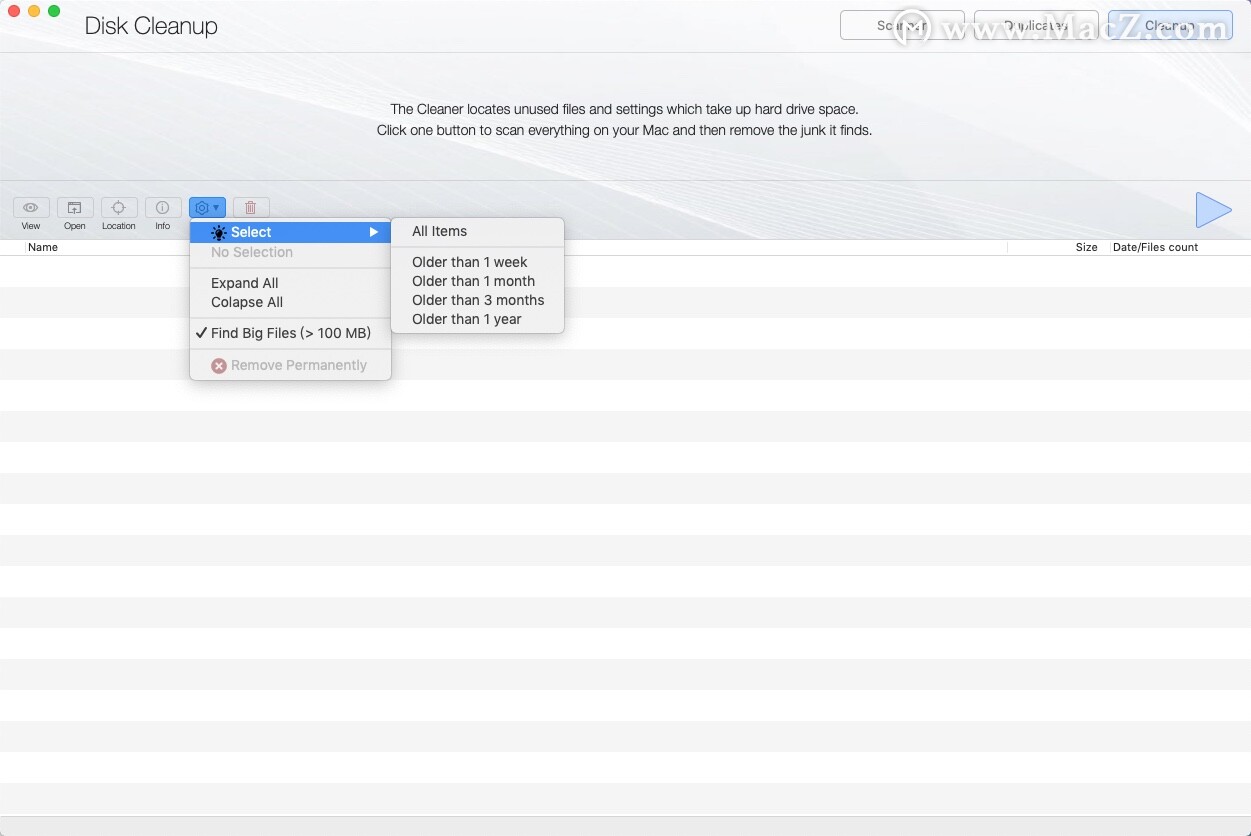Toggle Find Big Files (> 100 MB)
The width and height of the screenshot is (1251, 836).
click(x=290, y=333)
